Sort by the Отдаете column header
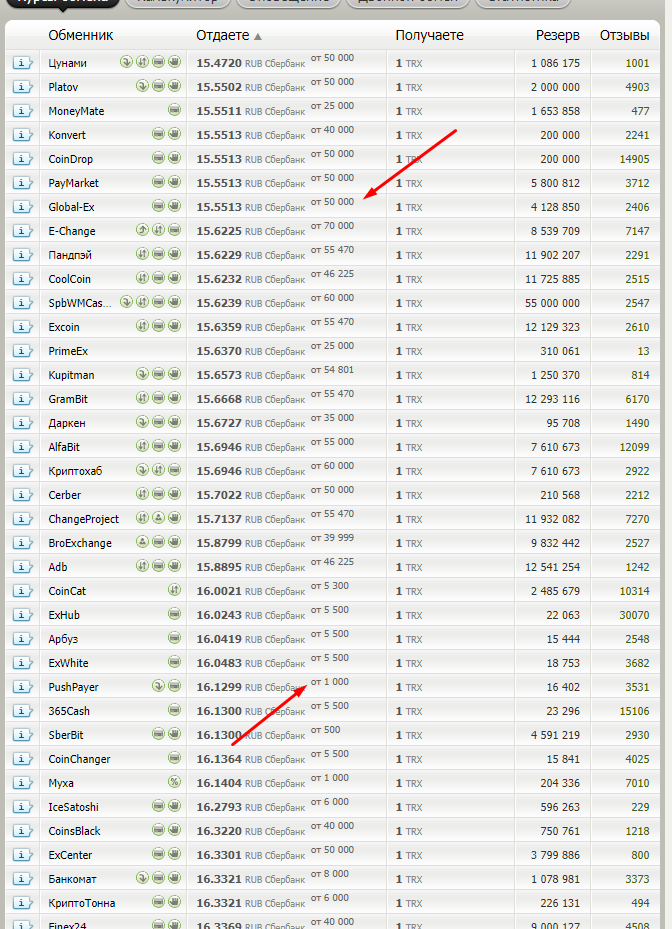This screenshot has height=929, width=672. click(x=223, y=36)
